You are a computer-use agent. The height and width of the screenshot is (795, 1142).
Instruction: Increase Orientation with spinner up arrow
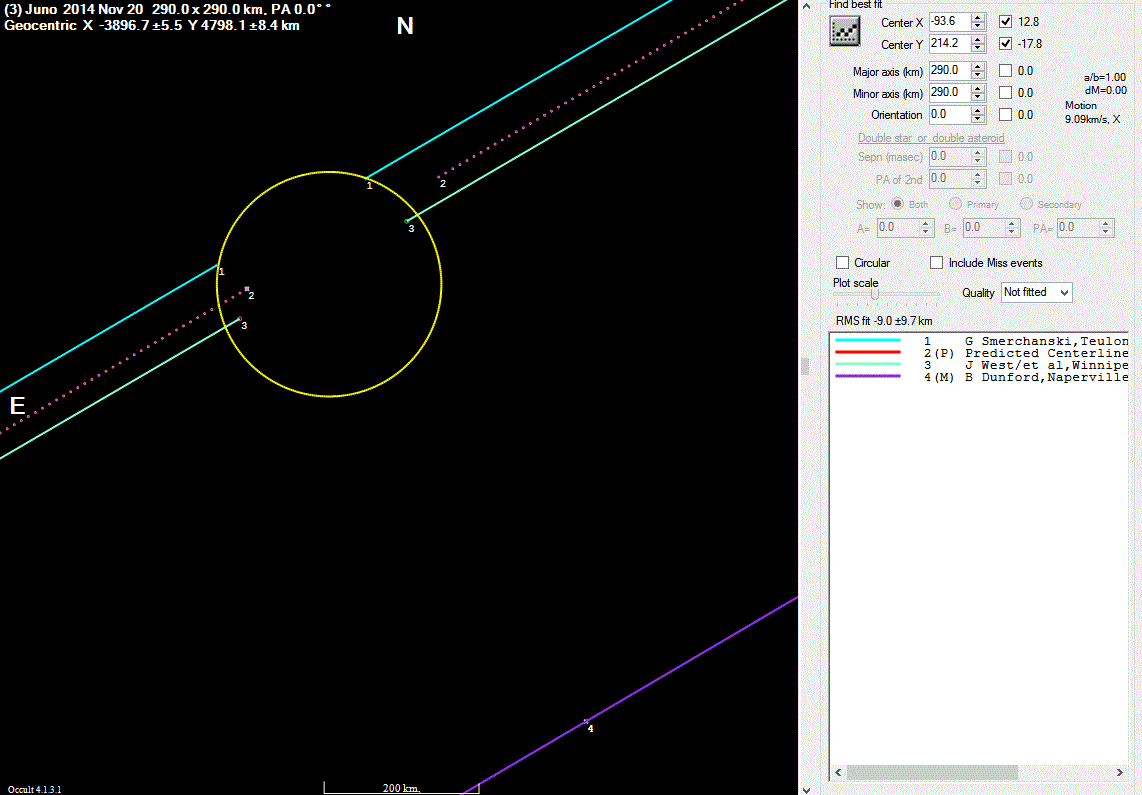[x=978, y=110]
